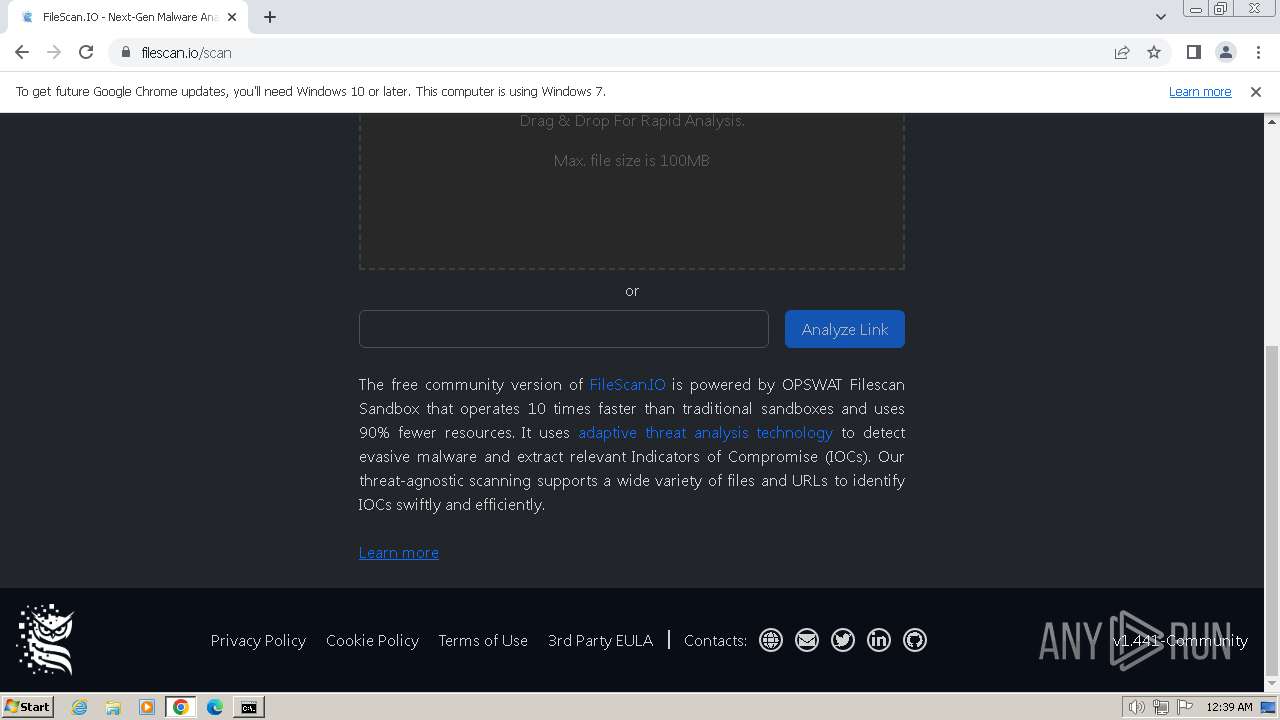Image resolution: width=1280 pixels, height=720 pixels.
Task: Focus the link URL input field
Action: [x=564, y=329]
